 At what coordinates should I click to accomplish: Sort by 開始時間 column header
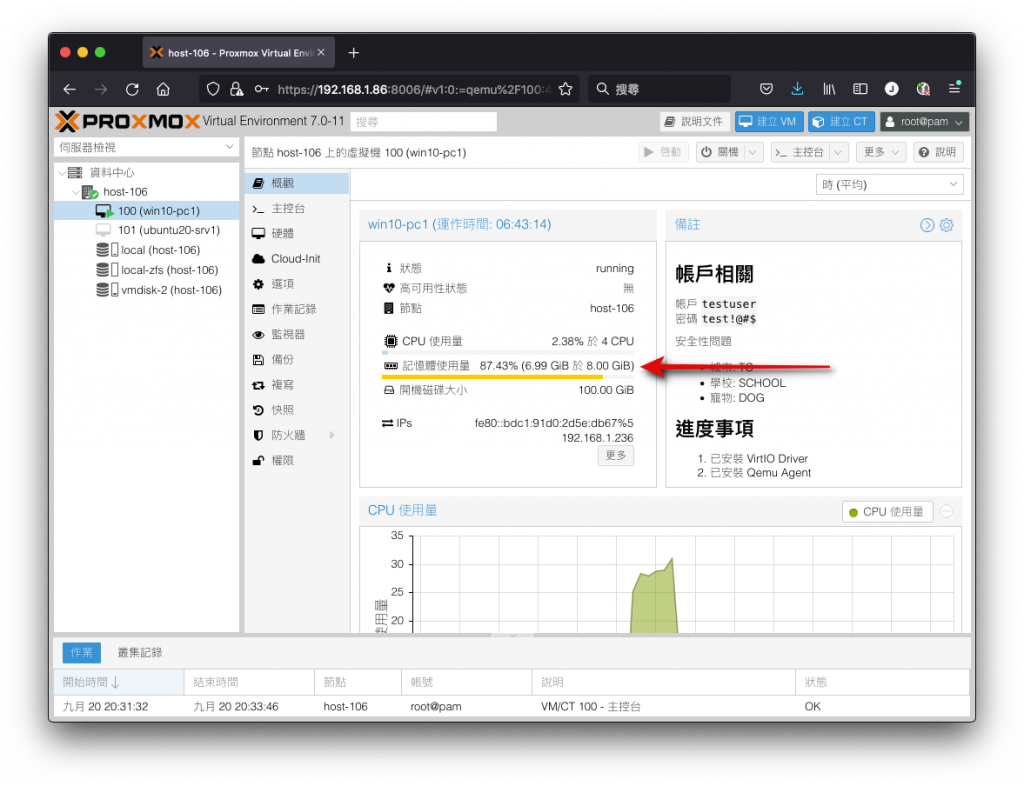(x=118, y=682)
